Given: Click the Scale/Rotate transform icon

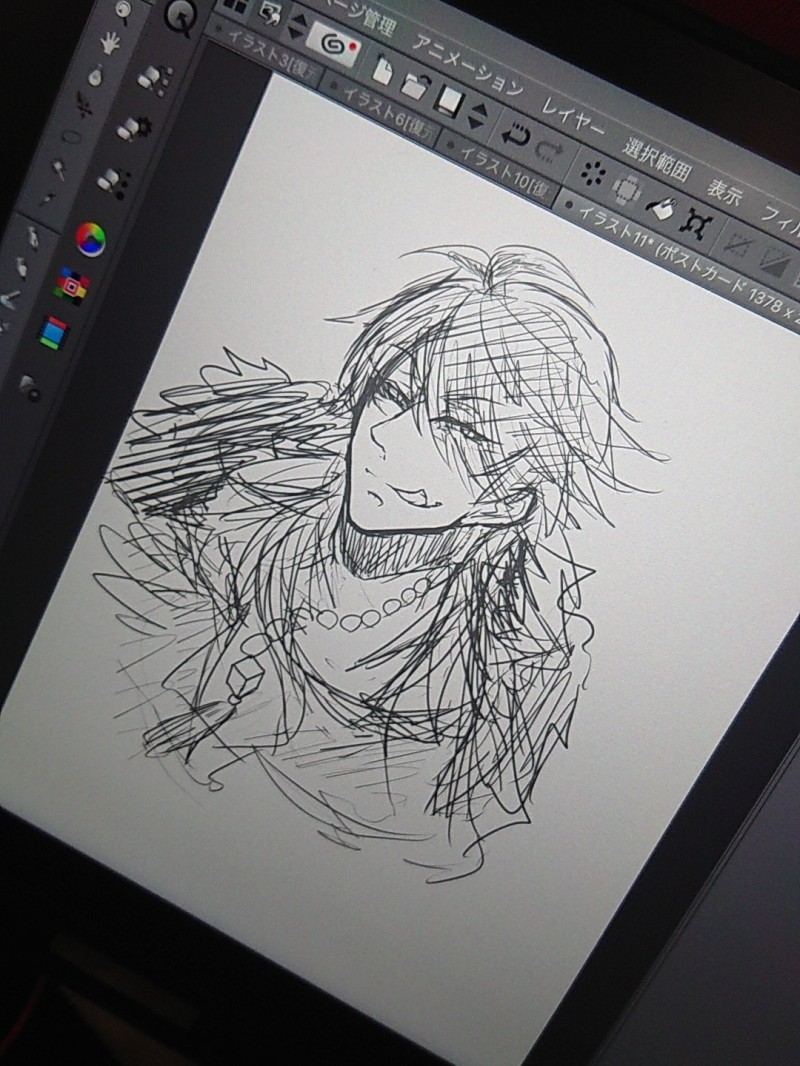Looking at the screenshot, I should tap(697, 224).
